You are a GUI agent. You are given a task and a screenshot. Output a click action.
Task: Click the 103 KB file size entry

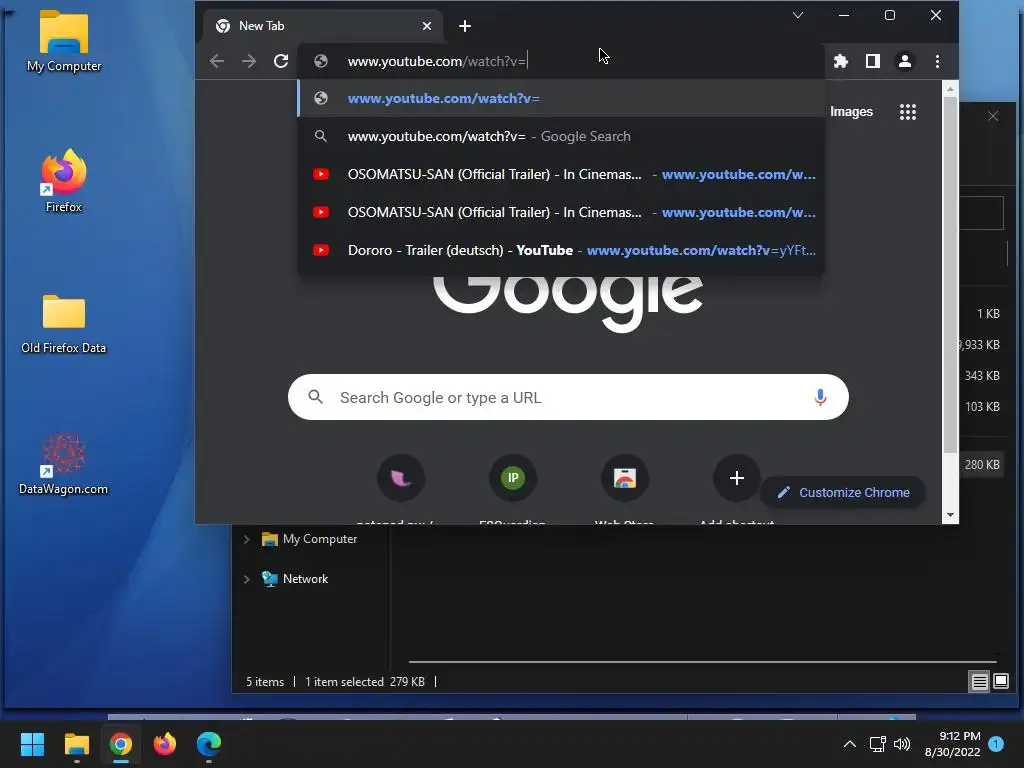(982, 406)
